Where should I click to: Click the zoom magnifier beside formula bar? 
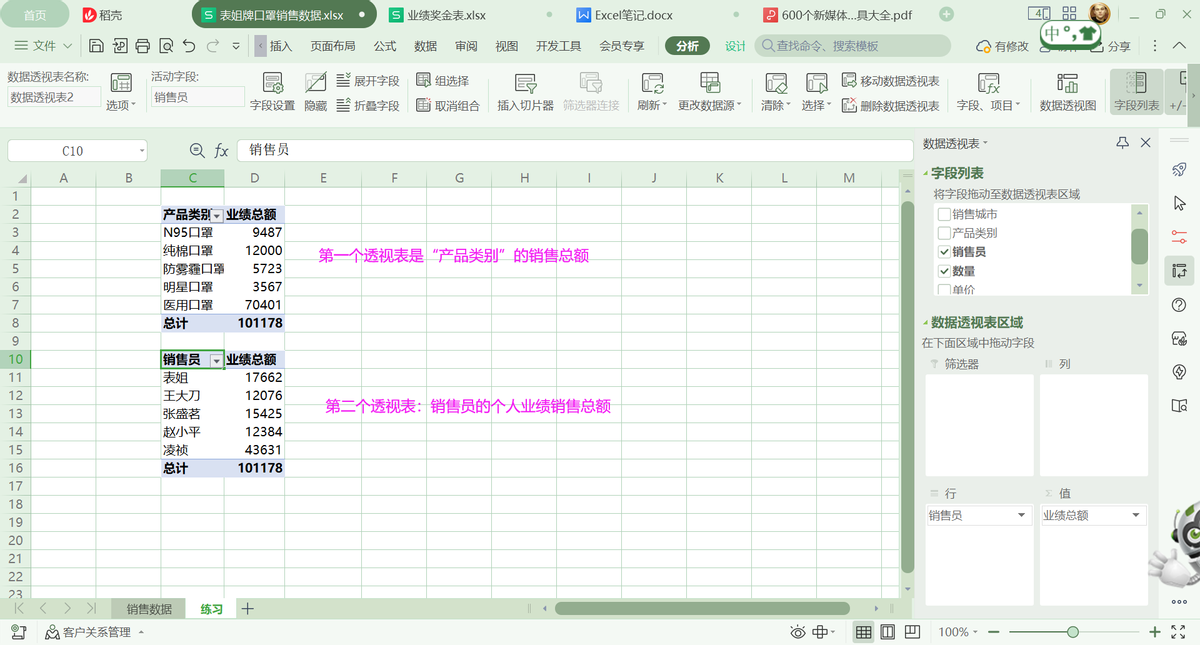click(197, 150)
